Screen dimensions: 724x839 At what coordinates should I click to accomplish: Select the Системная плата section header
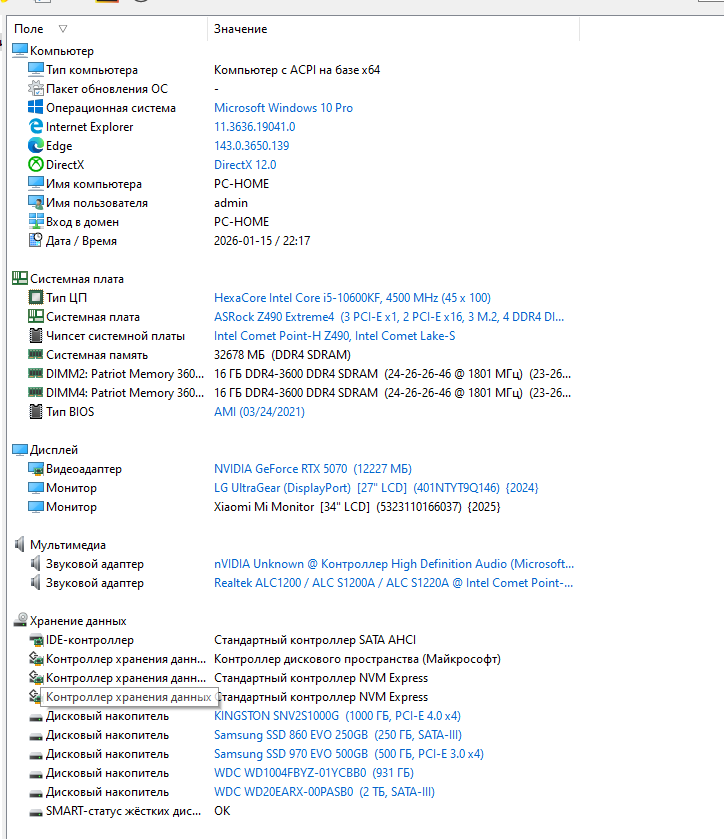(x=77, y=279)
